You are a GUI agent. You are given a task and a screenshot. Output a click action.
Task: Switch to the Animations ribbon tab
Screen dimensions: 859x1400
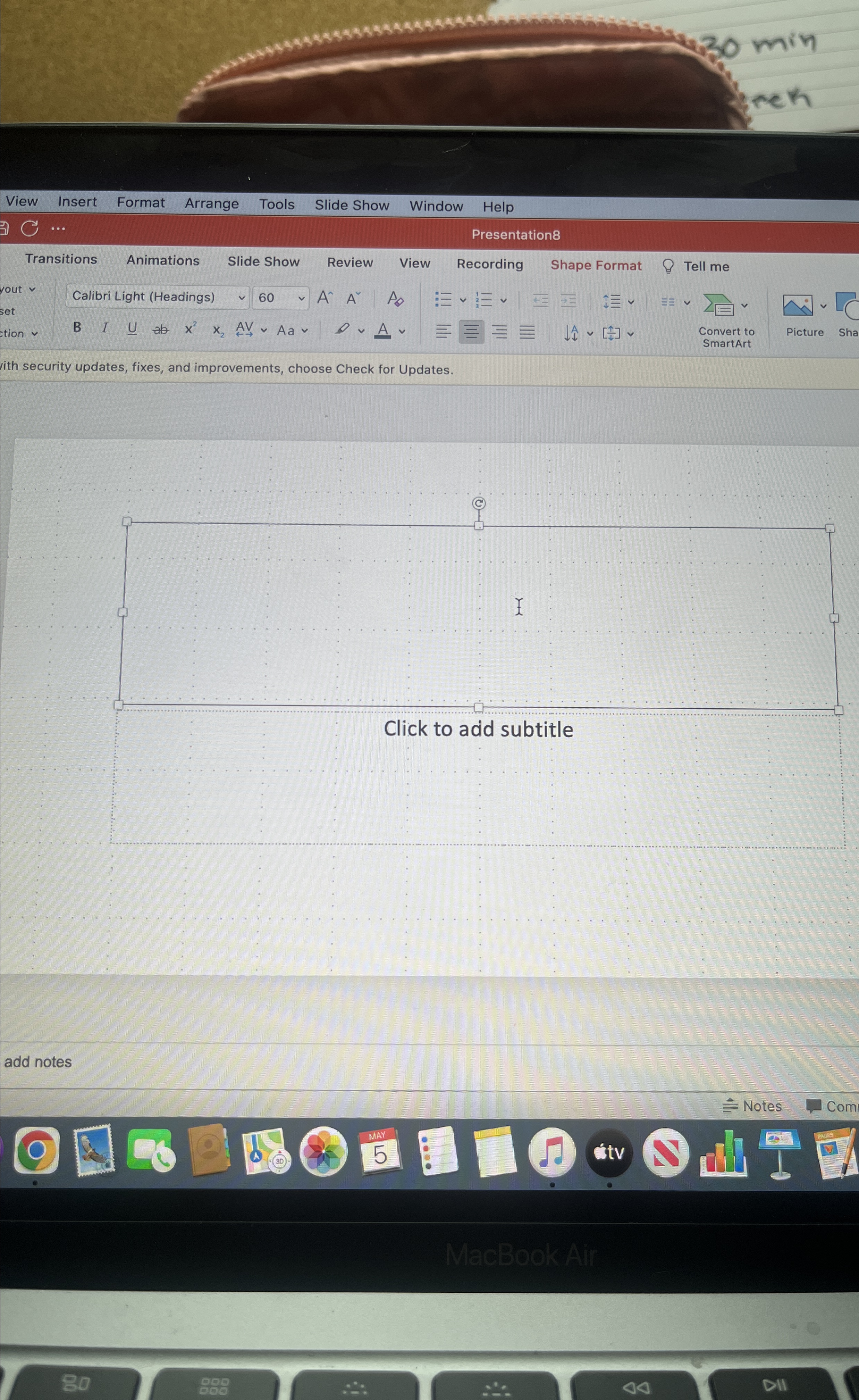162,260
